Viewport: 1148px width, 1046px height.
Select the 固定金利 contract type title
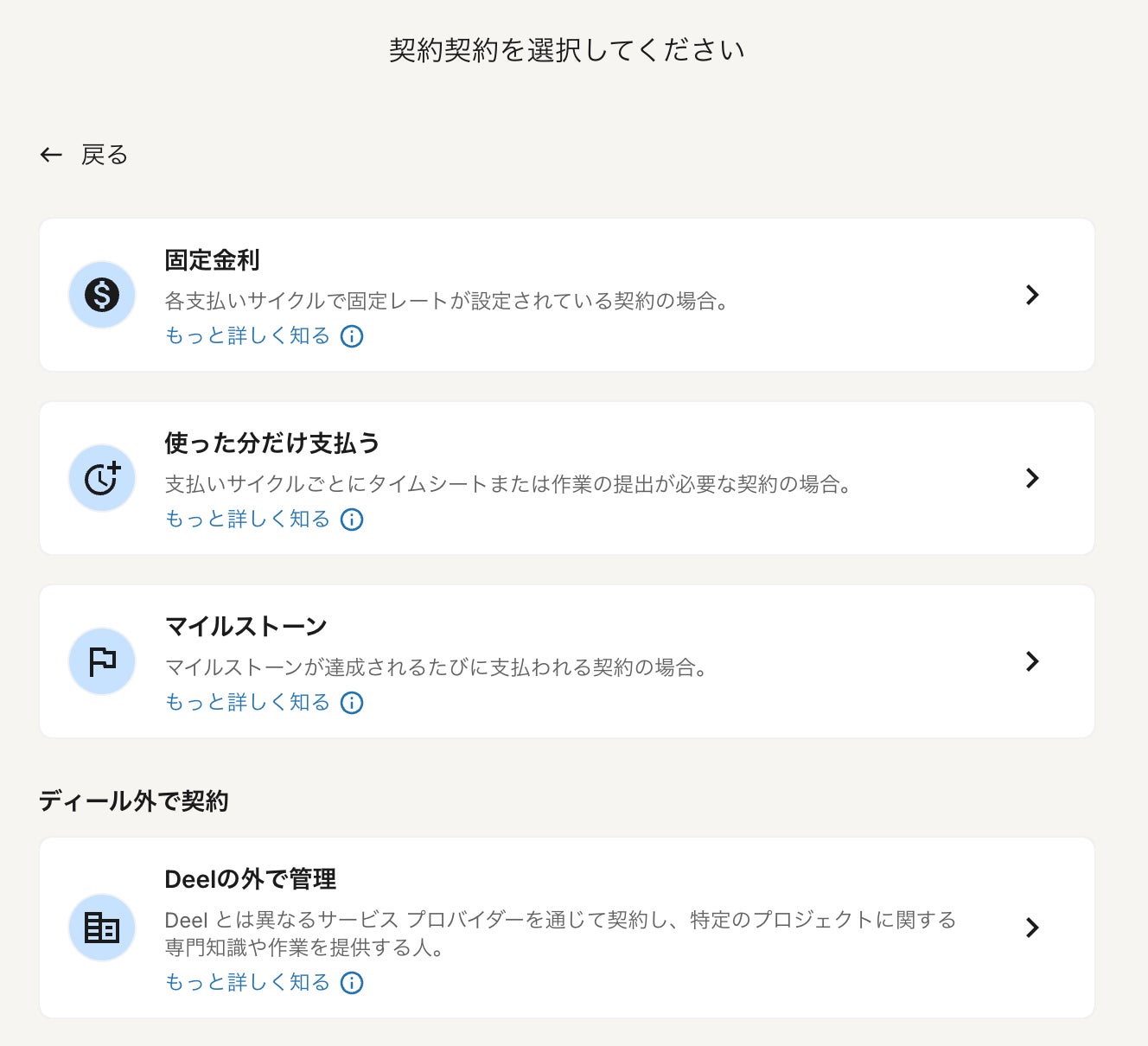(212, 260)
